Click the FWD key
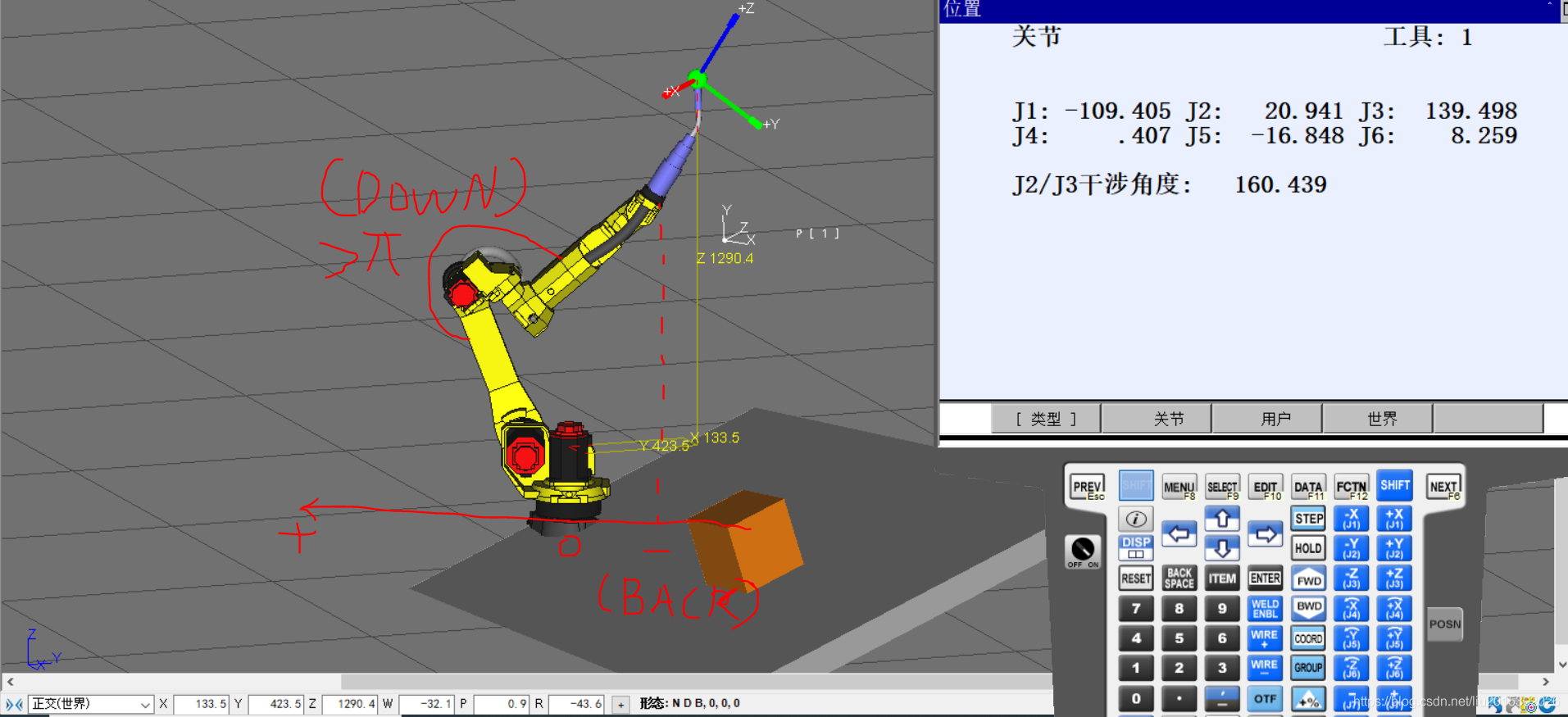 click(1308, 579)
